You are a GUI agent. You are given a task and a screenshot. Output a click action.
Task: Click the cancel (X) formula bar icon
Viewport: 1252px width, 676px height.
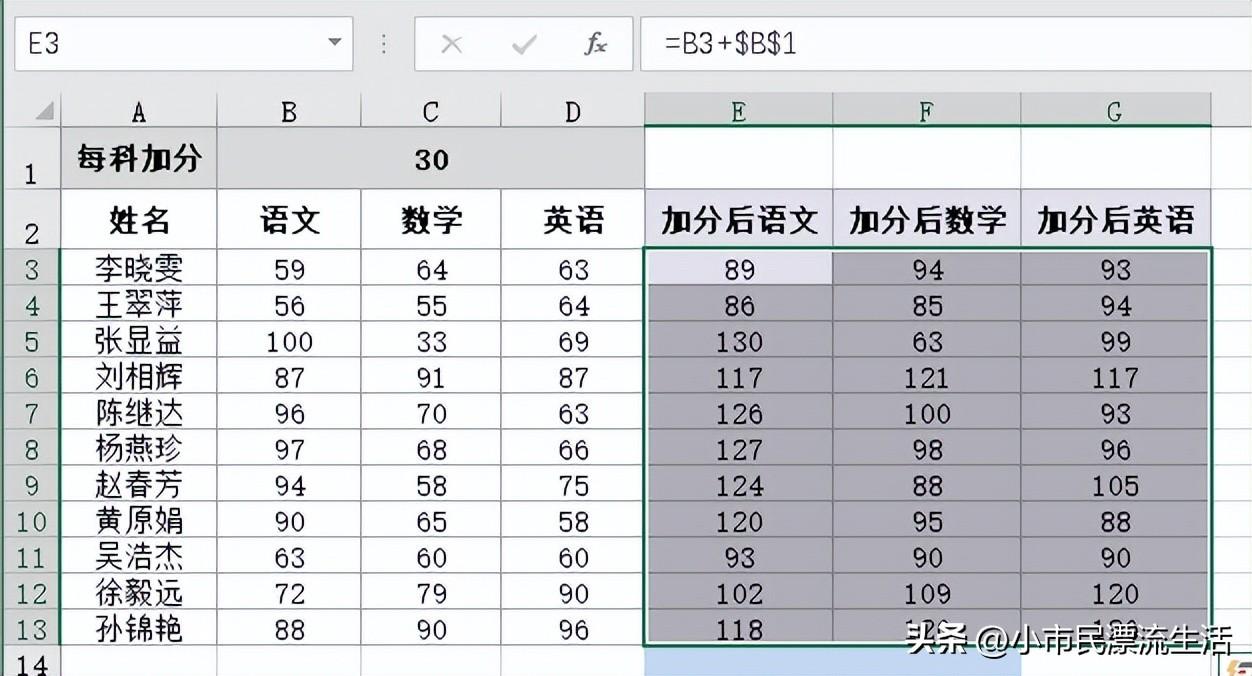pos(452,44)
